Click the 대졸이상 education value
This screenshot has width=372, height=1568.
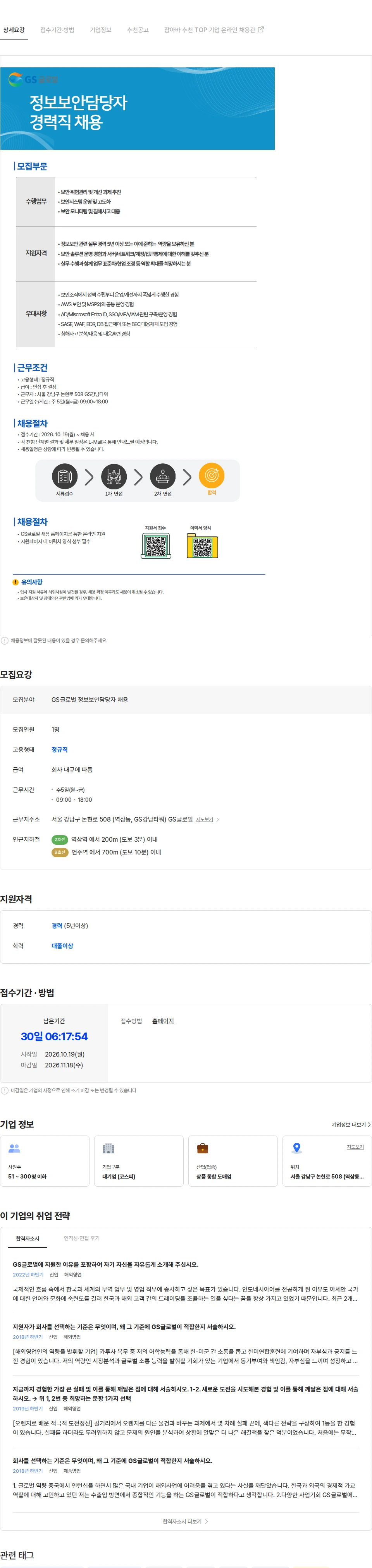tap(62, 946)
